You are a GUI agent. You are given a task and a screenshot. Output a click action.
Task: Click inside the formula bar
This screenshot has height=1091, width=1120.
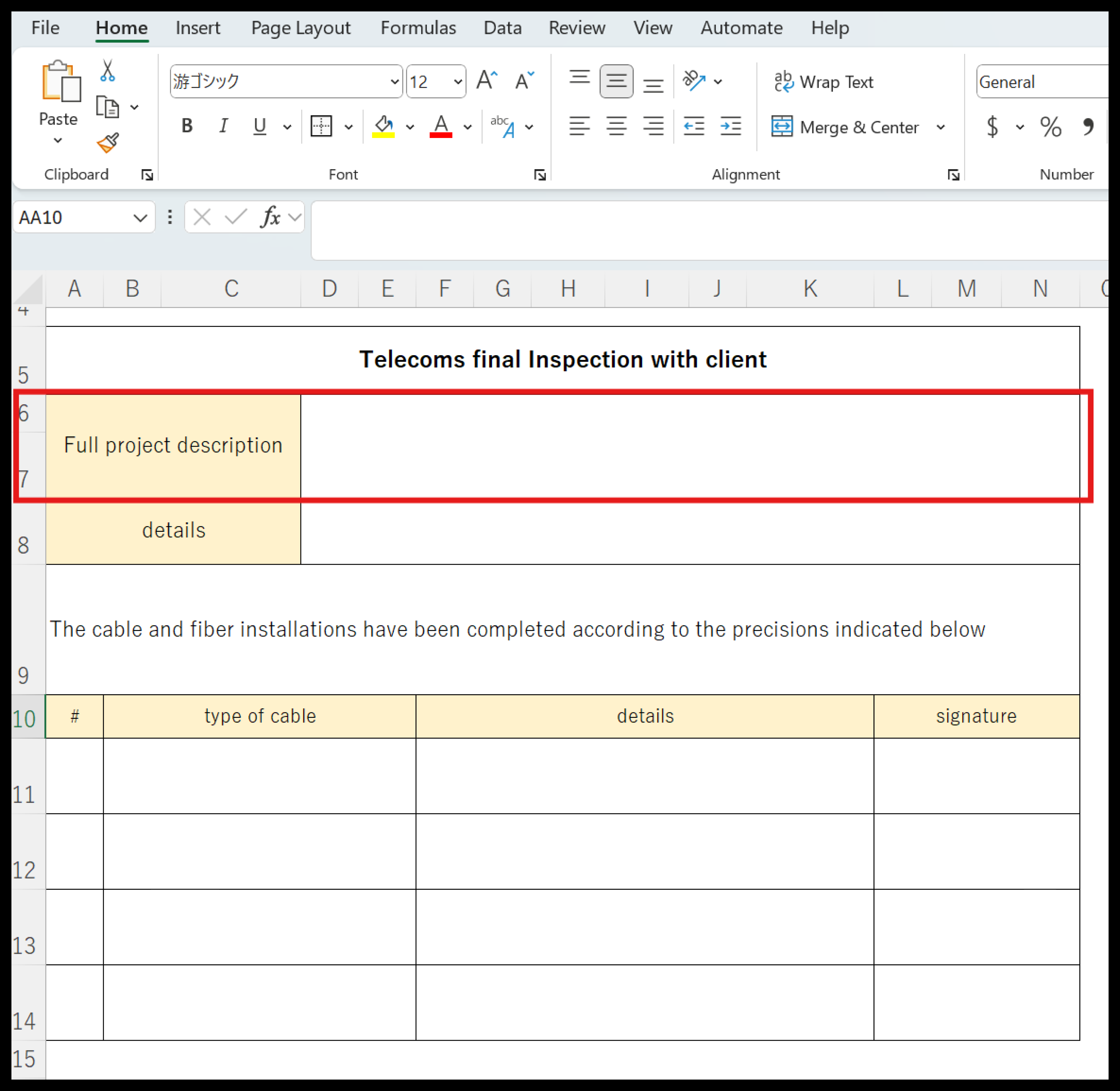tap(687, 229)
